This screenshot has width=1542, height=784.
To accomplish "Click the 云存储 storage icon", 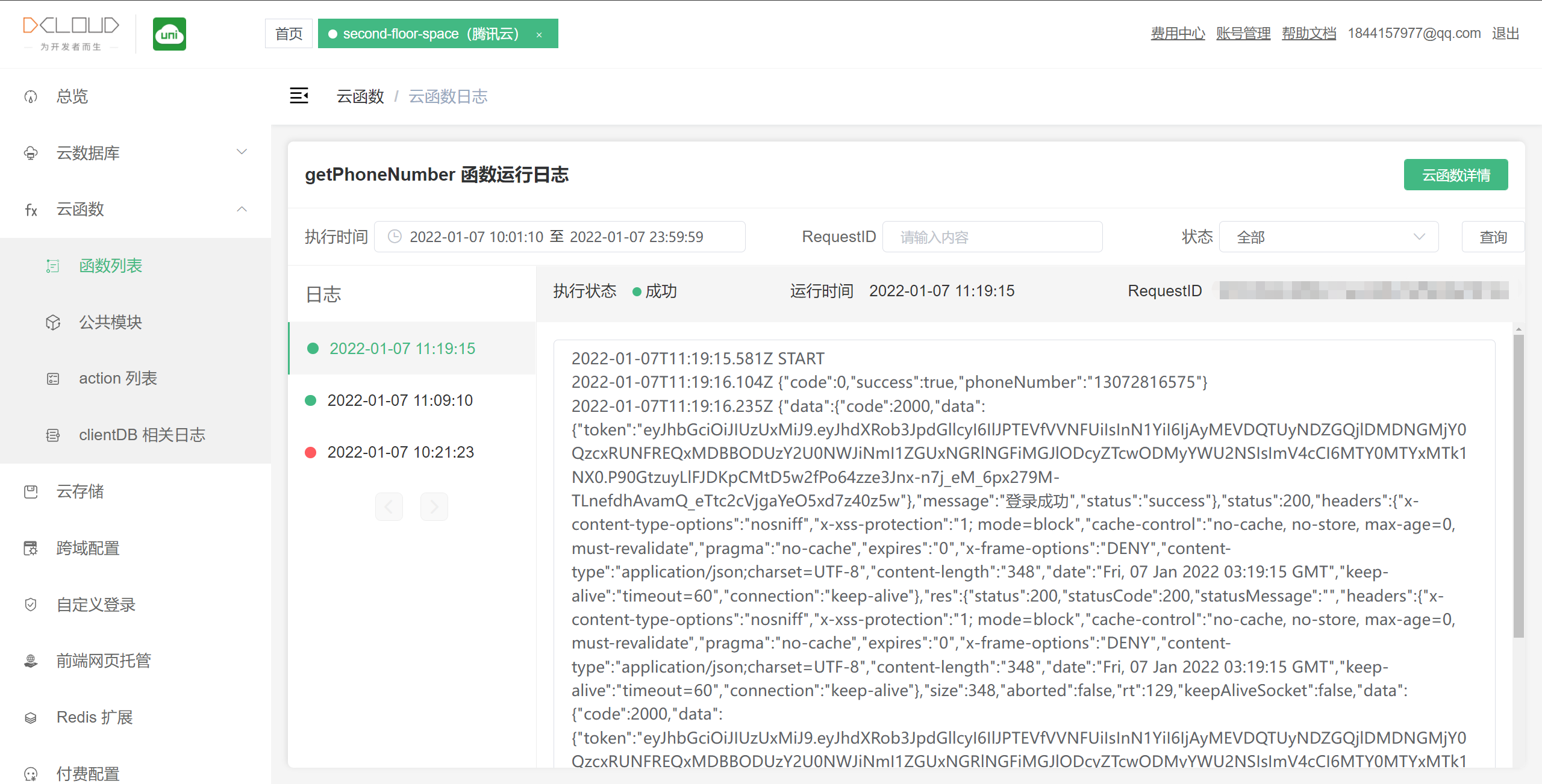I will 31,492.
